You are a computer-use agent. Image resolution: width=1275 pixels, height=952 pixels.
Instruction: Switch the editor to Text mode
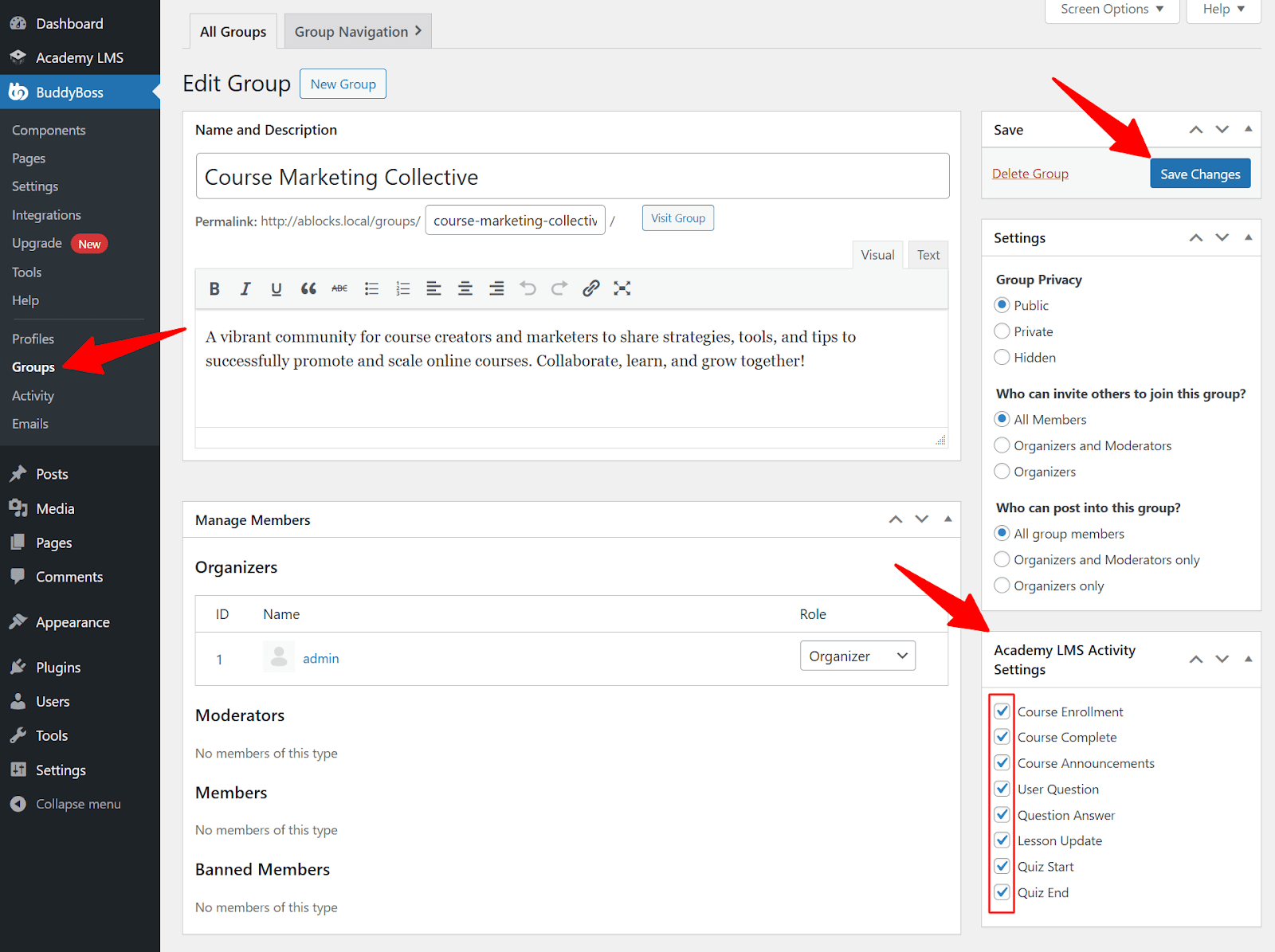tap(928, 254)
